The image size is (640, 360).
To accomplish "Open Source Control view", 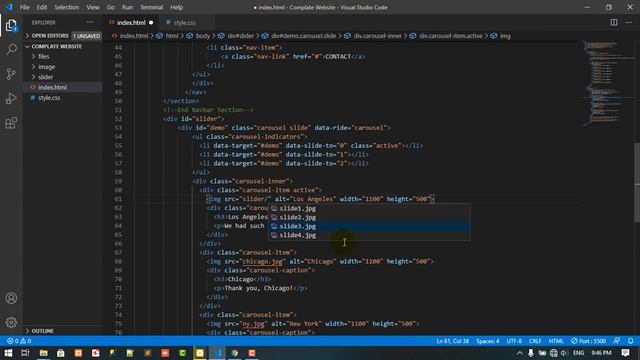I will tap(11, 74).
